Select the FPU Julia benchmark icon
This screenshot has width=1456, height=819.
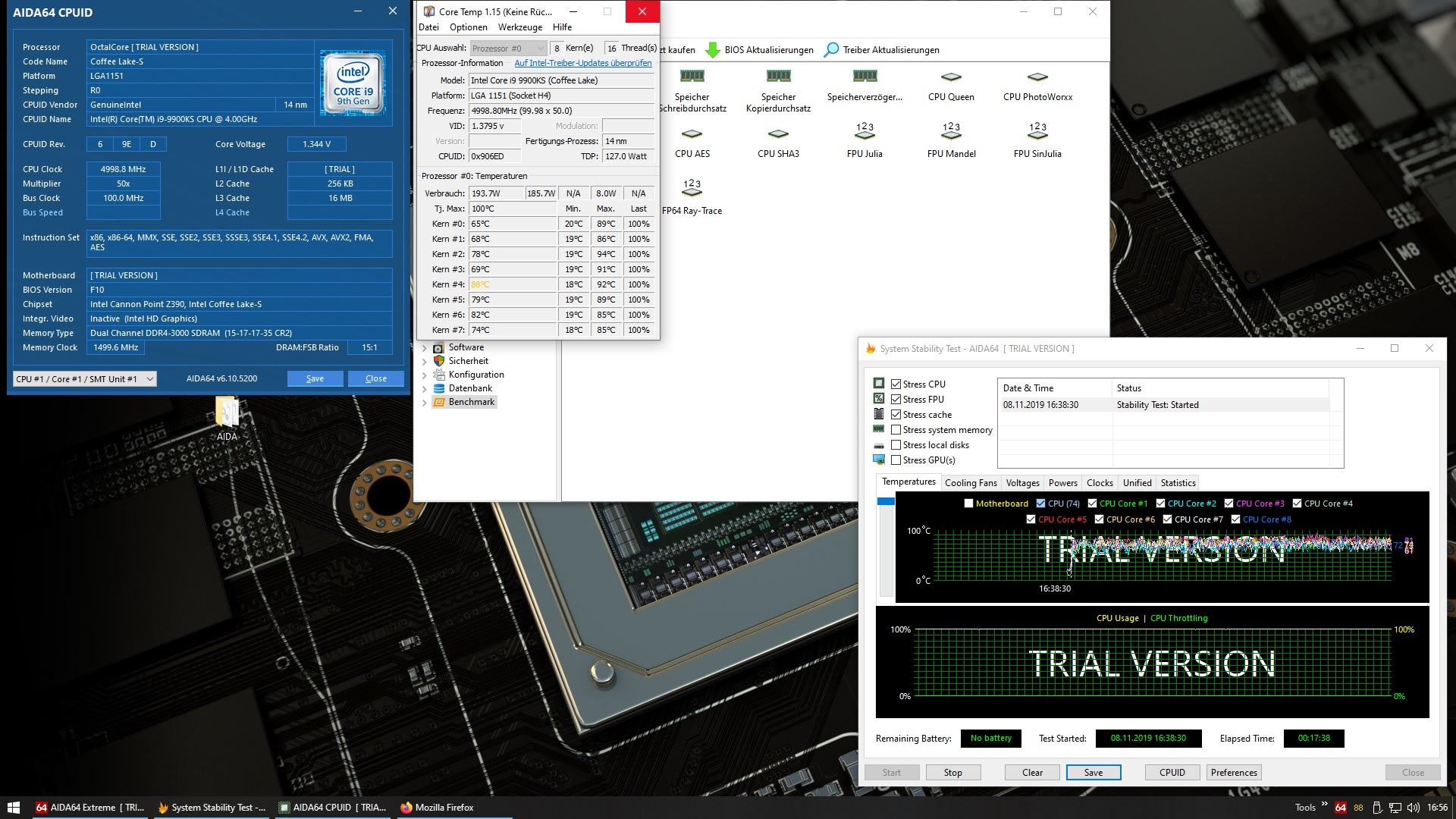[864, 132]
